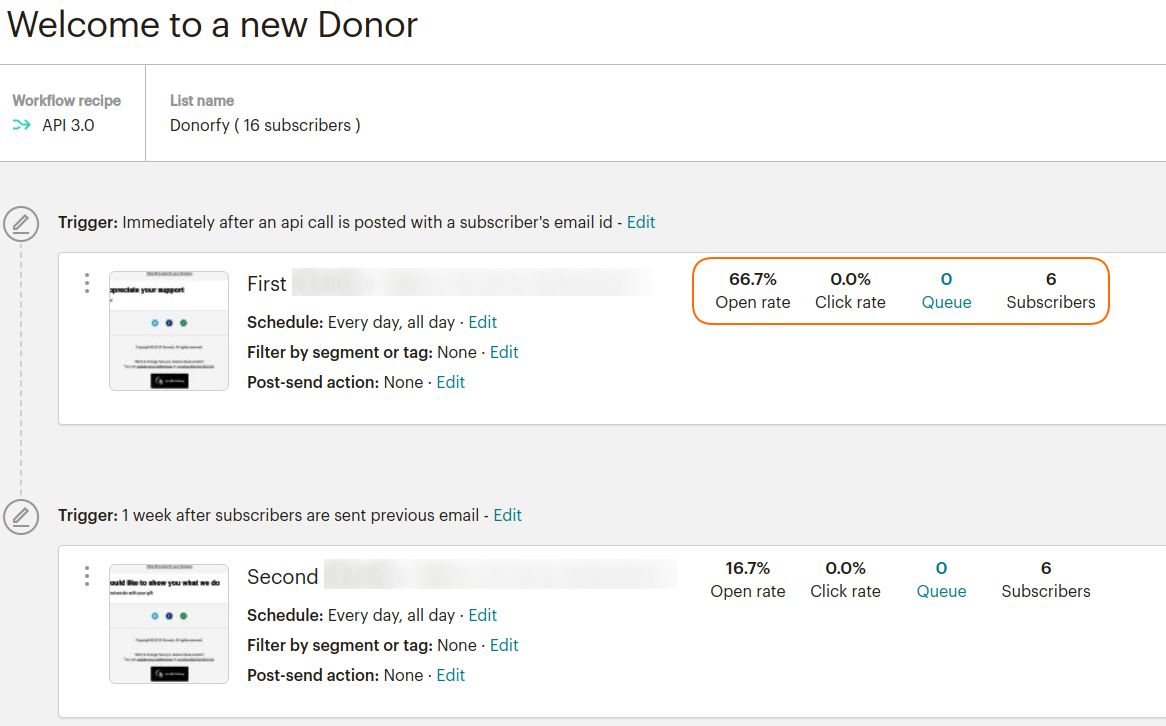Viewport: 1166px width, 726px height.
Task: Edit the segment or tag filter of the First email
Action: [503, 353]
